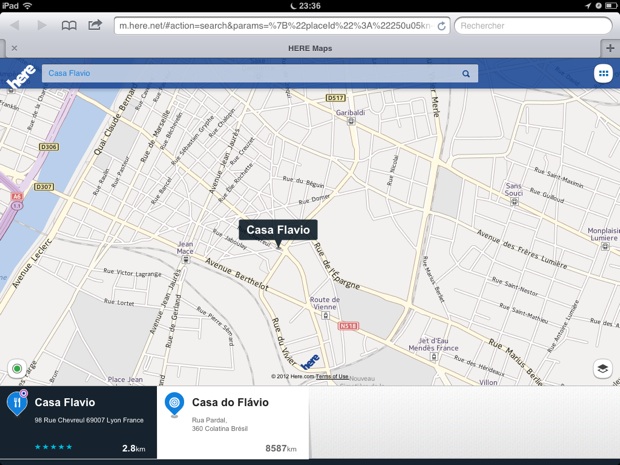The image size is (620, 465).
Task: Tap the D517 road shield
Action: [x=336, y=98]
